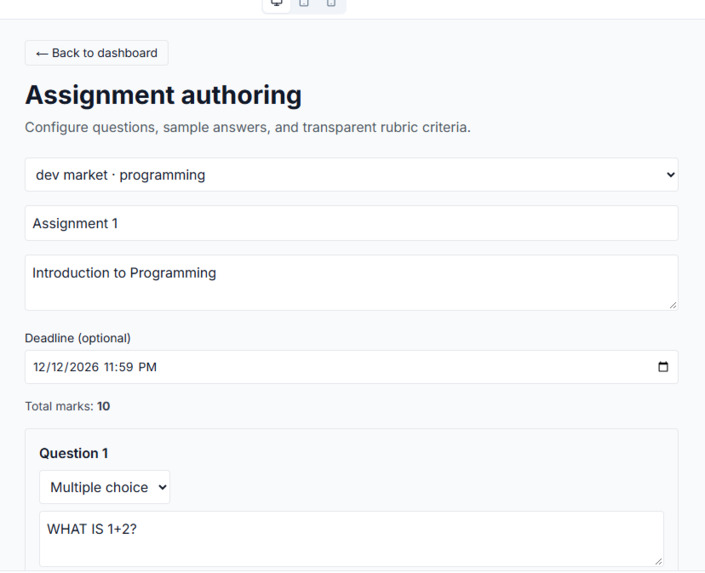Select the PM segment of the deadline

coord(147,367)
